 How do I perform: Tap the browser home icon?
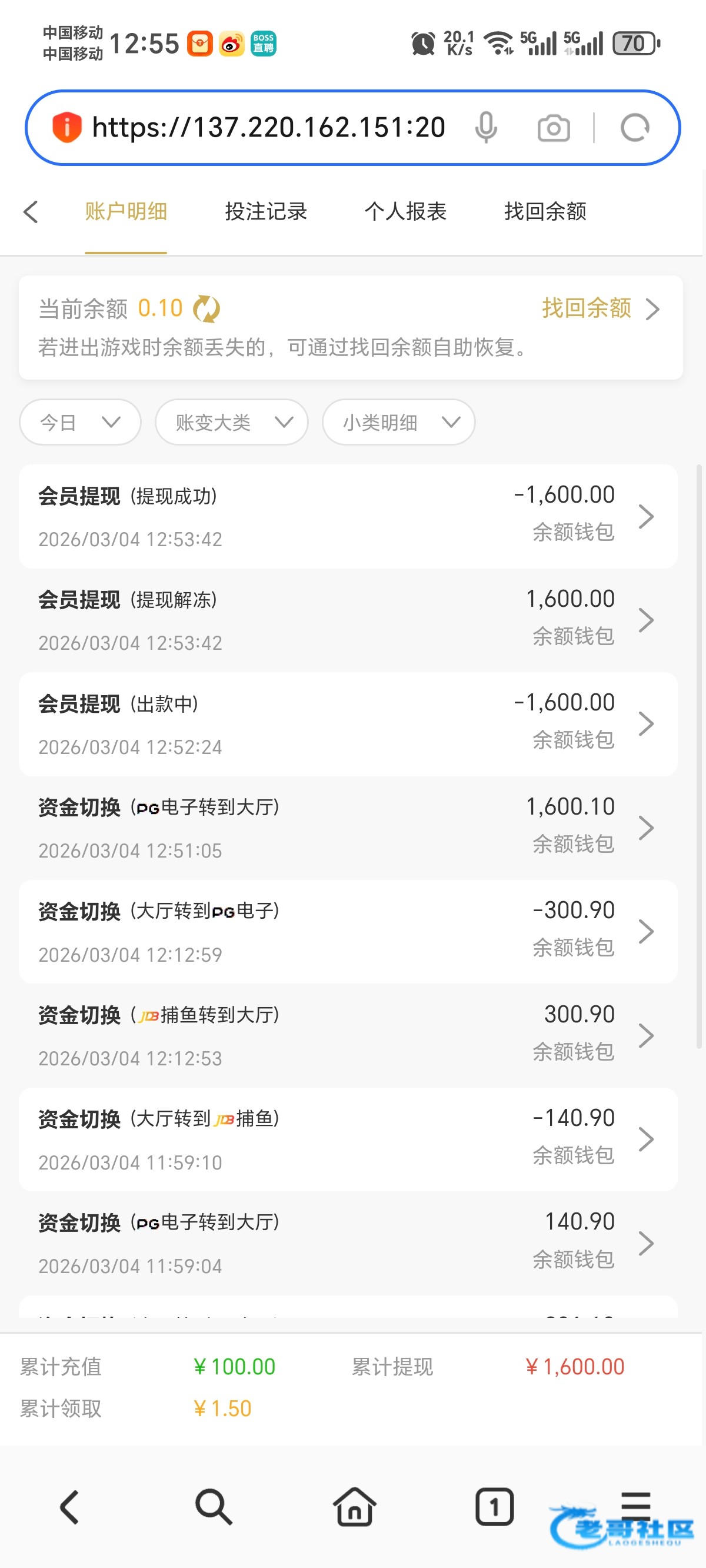[354, 1507]
